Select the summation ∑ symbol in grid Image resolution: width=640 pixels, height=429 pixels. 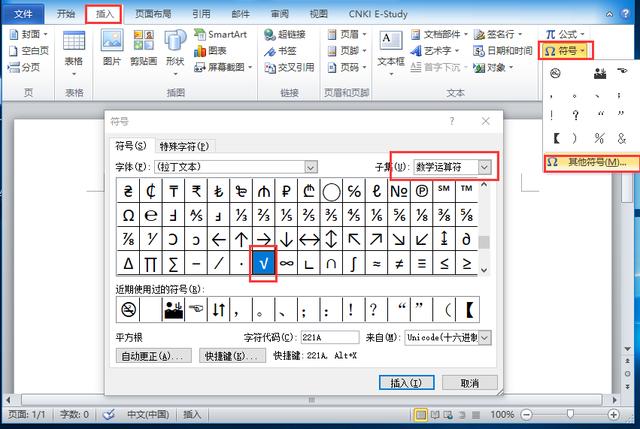click(x=173, y=264)
